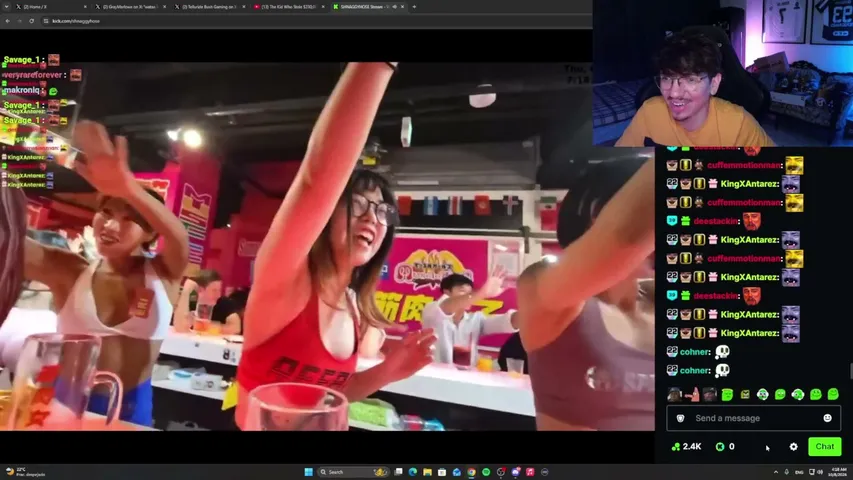Open a new browser tab
Viewport: 853px width, 480px height.
click(x=414, y=7)
